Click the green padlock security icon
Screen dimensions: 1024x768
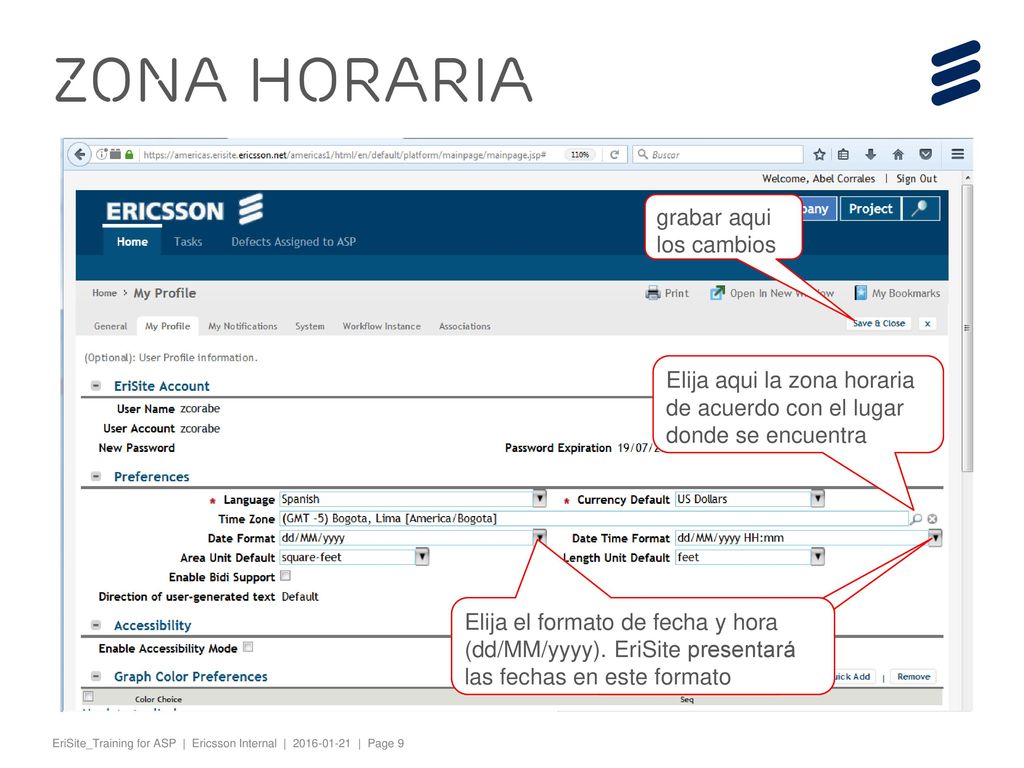pyautogui.click(x=129, y=155)
